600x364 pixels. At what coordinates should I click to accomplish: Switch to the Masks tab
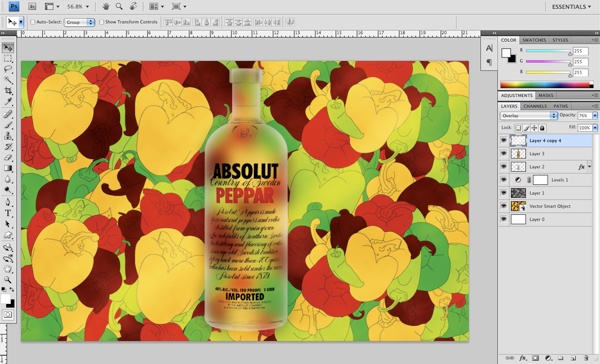[546, 95]
